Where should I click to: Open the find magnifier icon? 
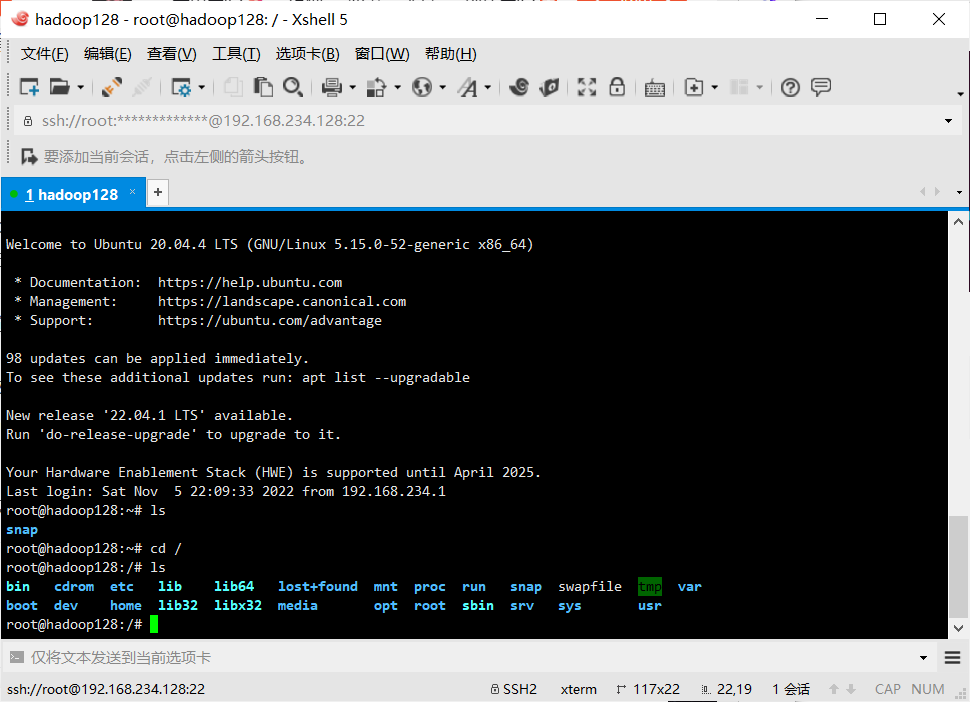pos(293,87)
